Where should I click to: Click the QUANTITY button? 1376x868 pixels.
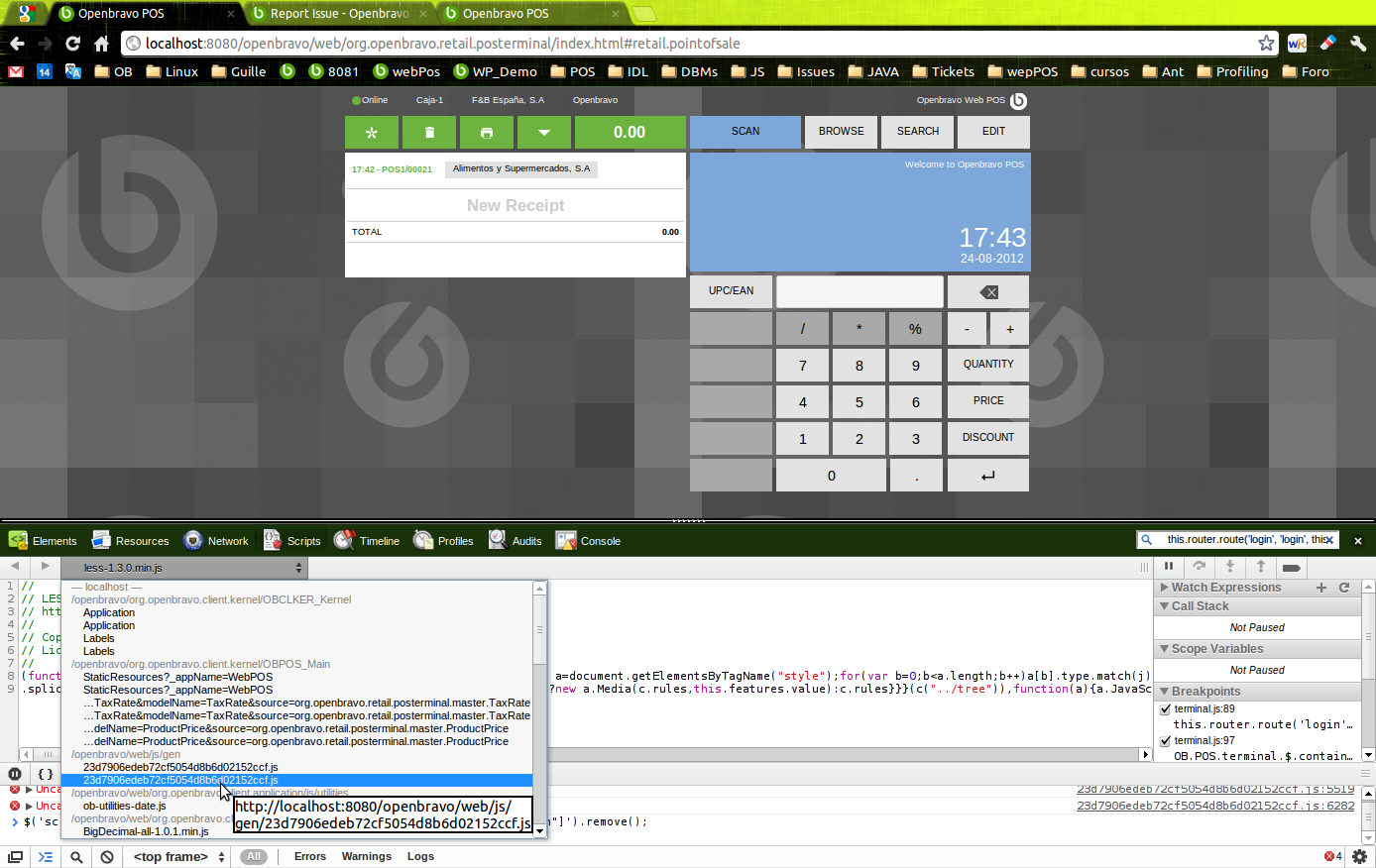[988, 365]
